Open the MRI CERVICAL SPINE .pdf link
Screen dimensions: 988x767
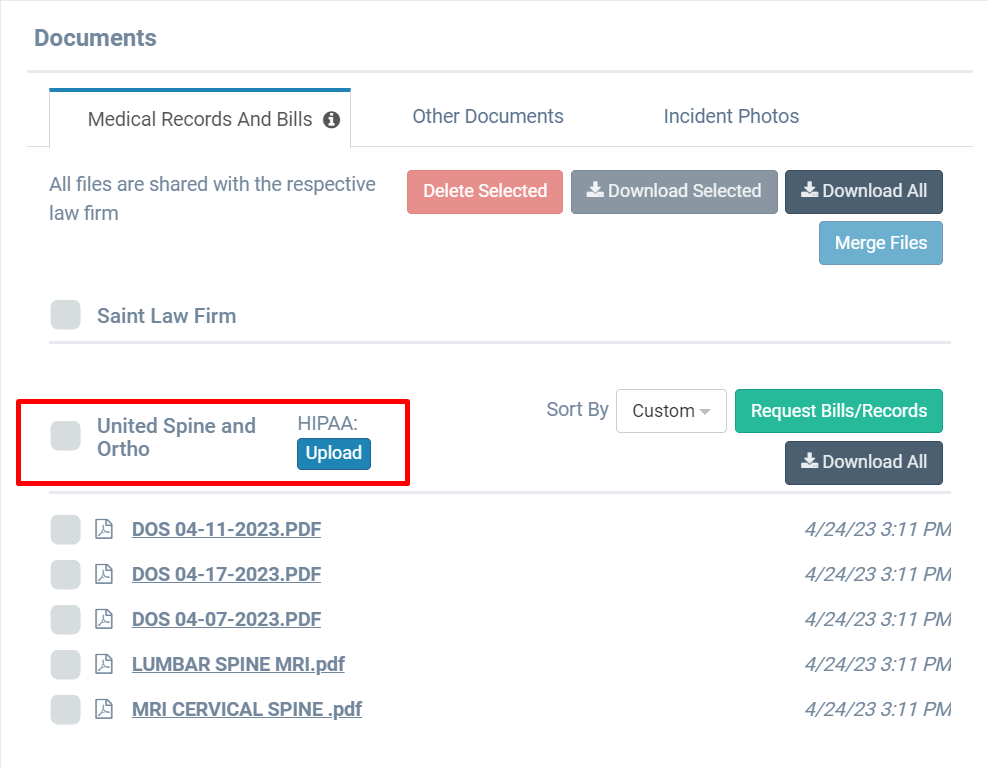247,710
